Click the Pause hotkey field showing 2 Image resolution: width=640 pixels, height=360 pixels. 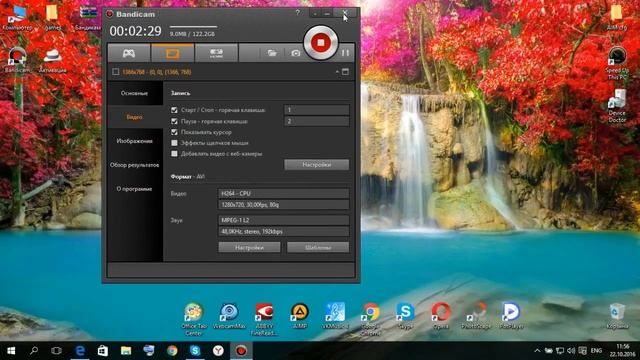(317, 121)
